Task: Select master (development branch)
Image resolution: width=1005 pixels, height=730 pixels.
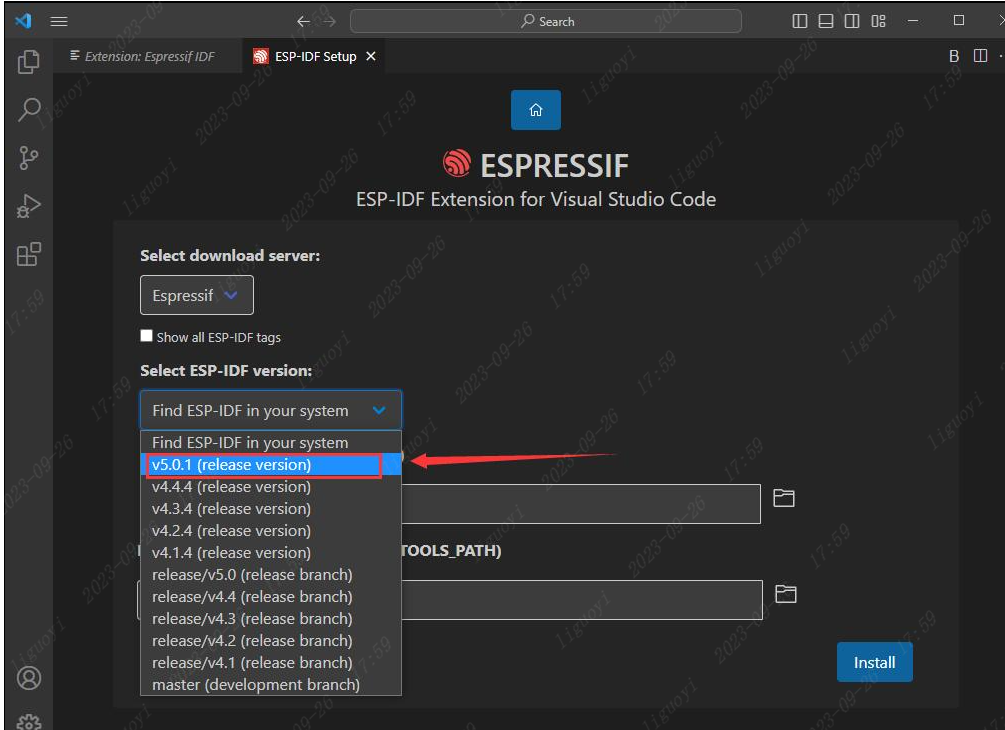Action: coord(270,684)
